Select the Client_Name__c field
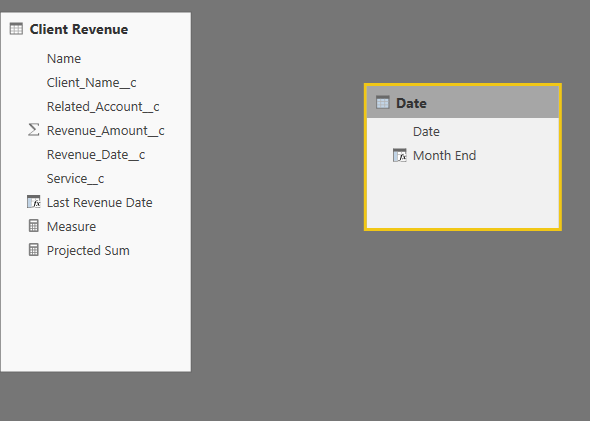Image resolution: width=590 pixels, height=421 pixels. [x=91, y=83]
